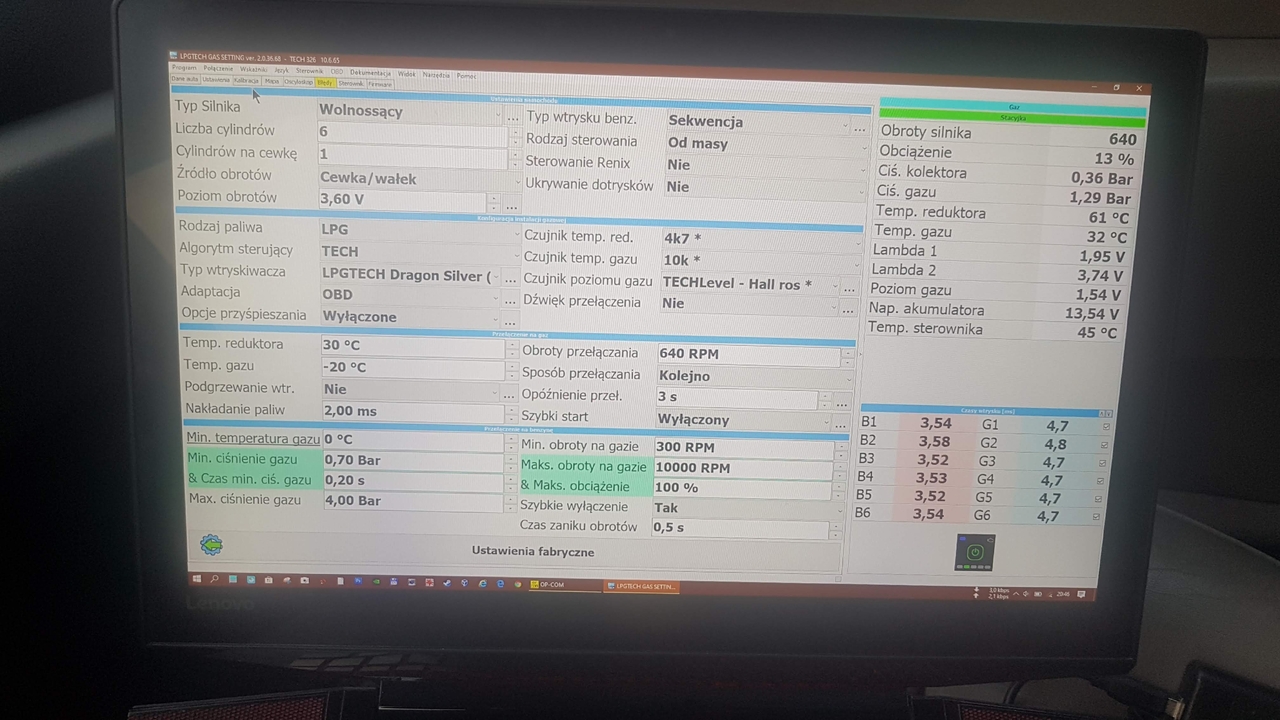Open the '...' button next to Poziom obrotów
The image size is (1280, 720).
(x=511, y=204)
